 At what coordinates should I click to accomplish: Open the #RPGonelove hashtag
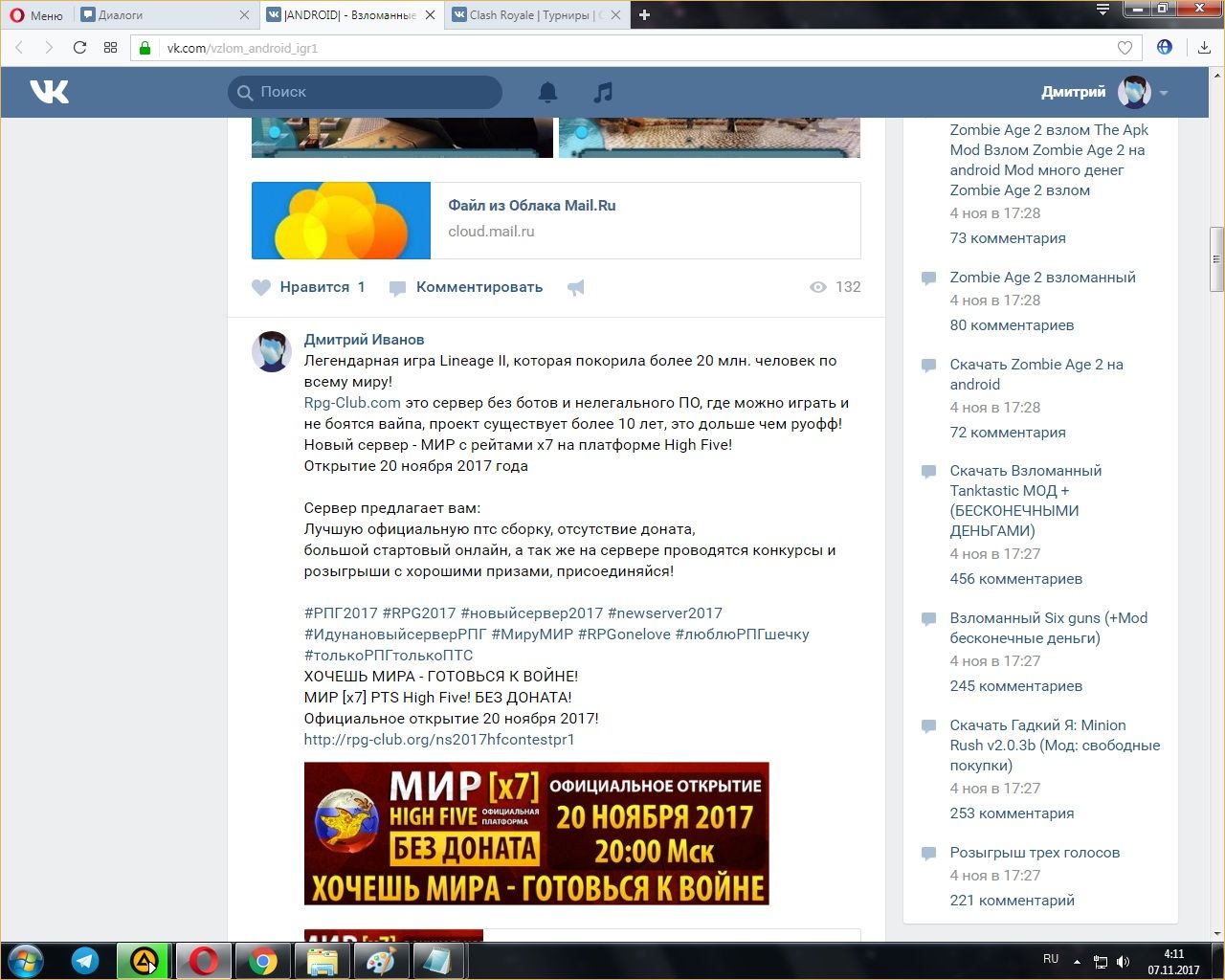pos(624,635)
